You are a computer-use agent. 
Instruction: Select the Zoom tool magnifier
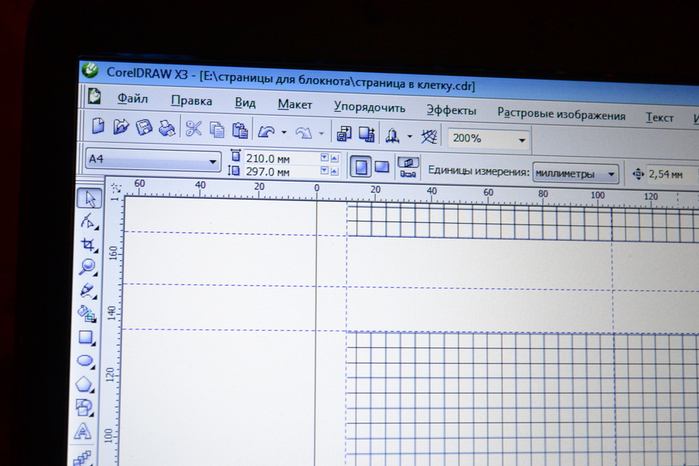87,267
